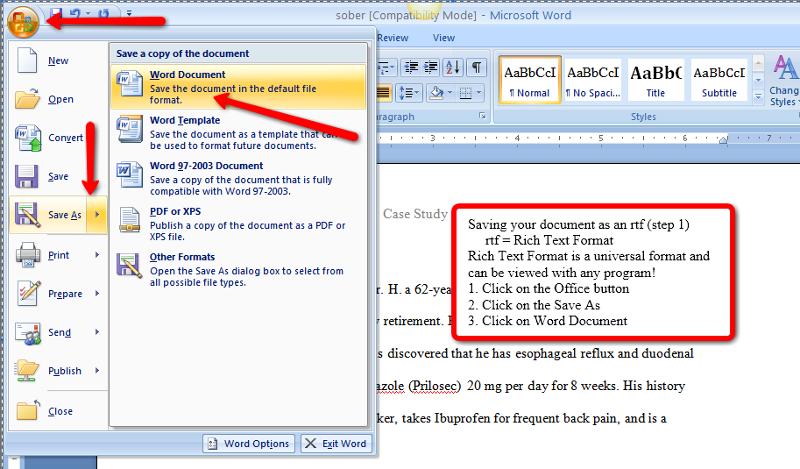Click Undo in the Quick Access Toolbar
Viewport: 800px width, 469px height.
[75, 13]
